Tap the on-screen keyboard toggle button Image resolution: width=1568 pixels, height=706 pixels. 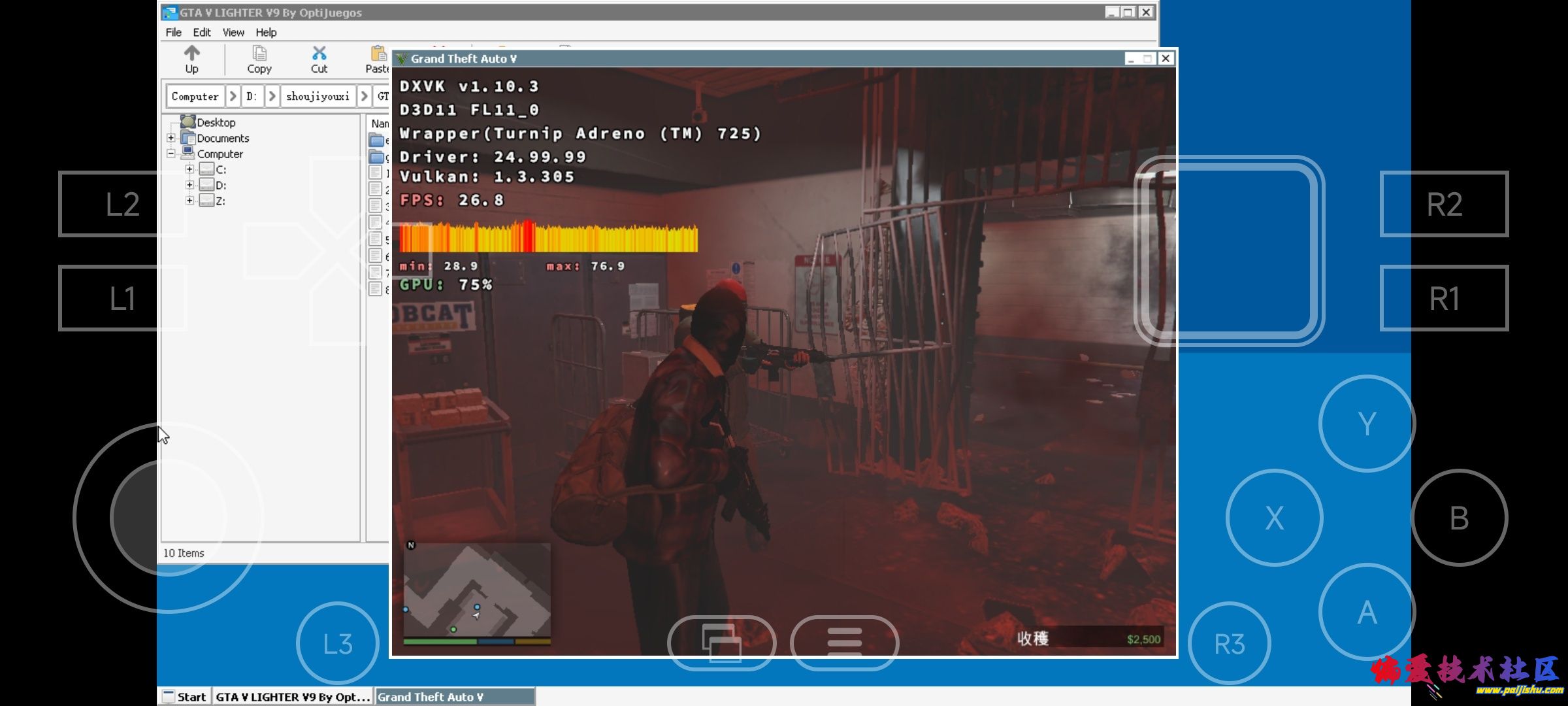tap(721, 643)
